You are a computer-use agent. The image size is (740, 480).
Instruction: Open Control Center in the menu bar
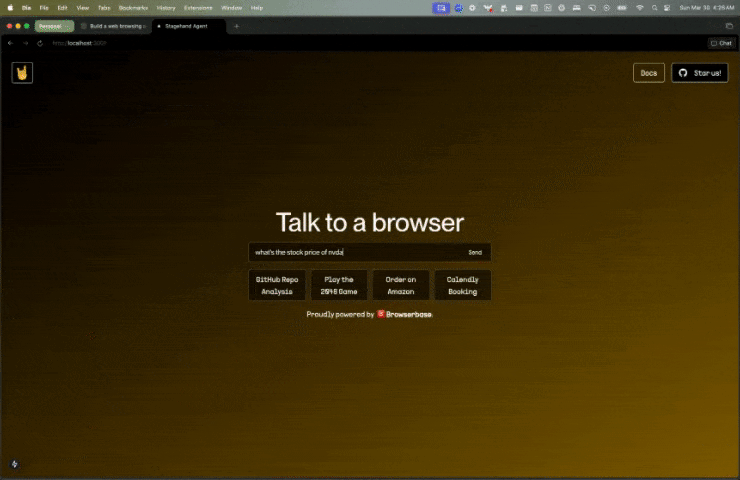(x=667, y=8)
